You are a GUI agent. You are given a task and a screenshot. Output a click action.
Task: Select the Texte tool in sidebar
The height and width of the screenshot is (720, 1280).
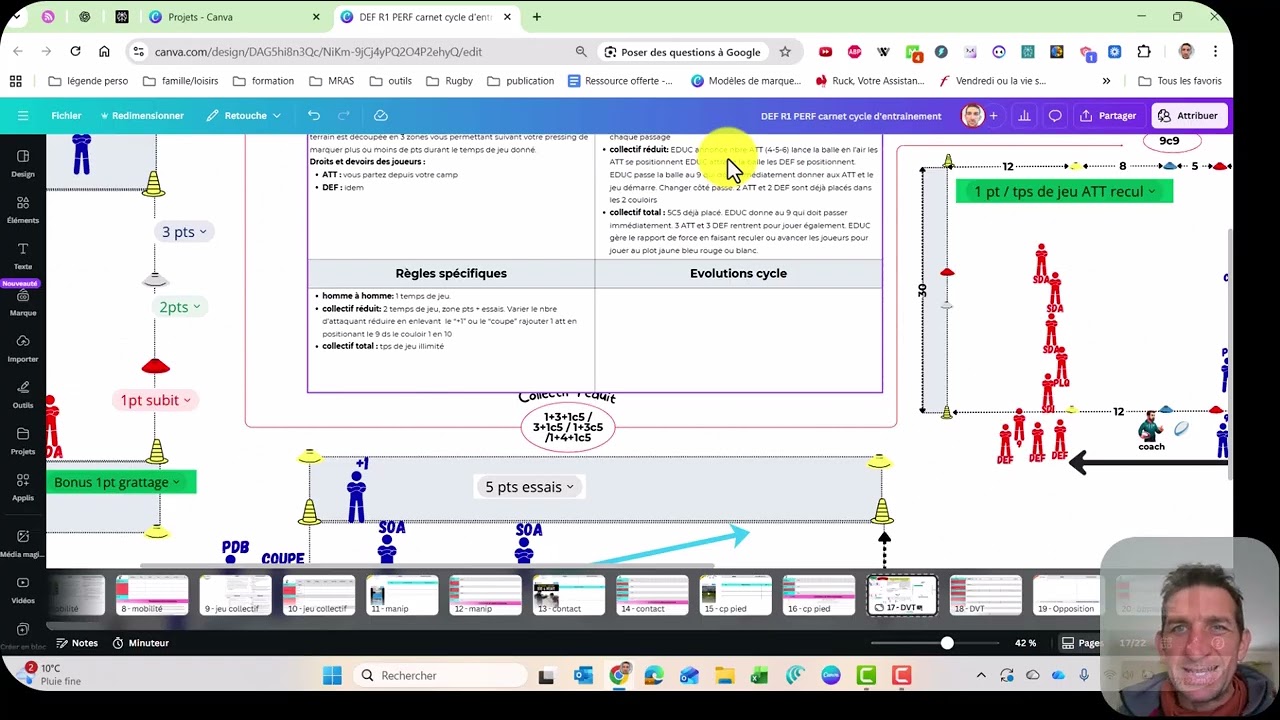pyautogui.click(x=23, y=255)
